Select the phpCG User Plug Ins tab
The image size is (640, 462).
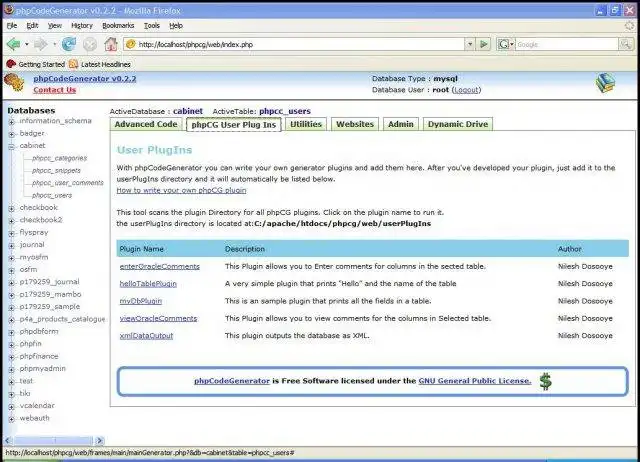pyautogui.click(x=233, y=124)
